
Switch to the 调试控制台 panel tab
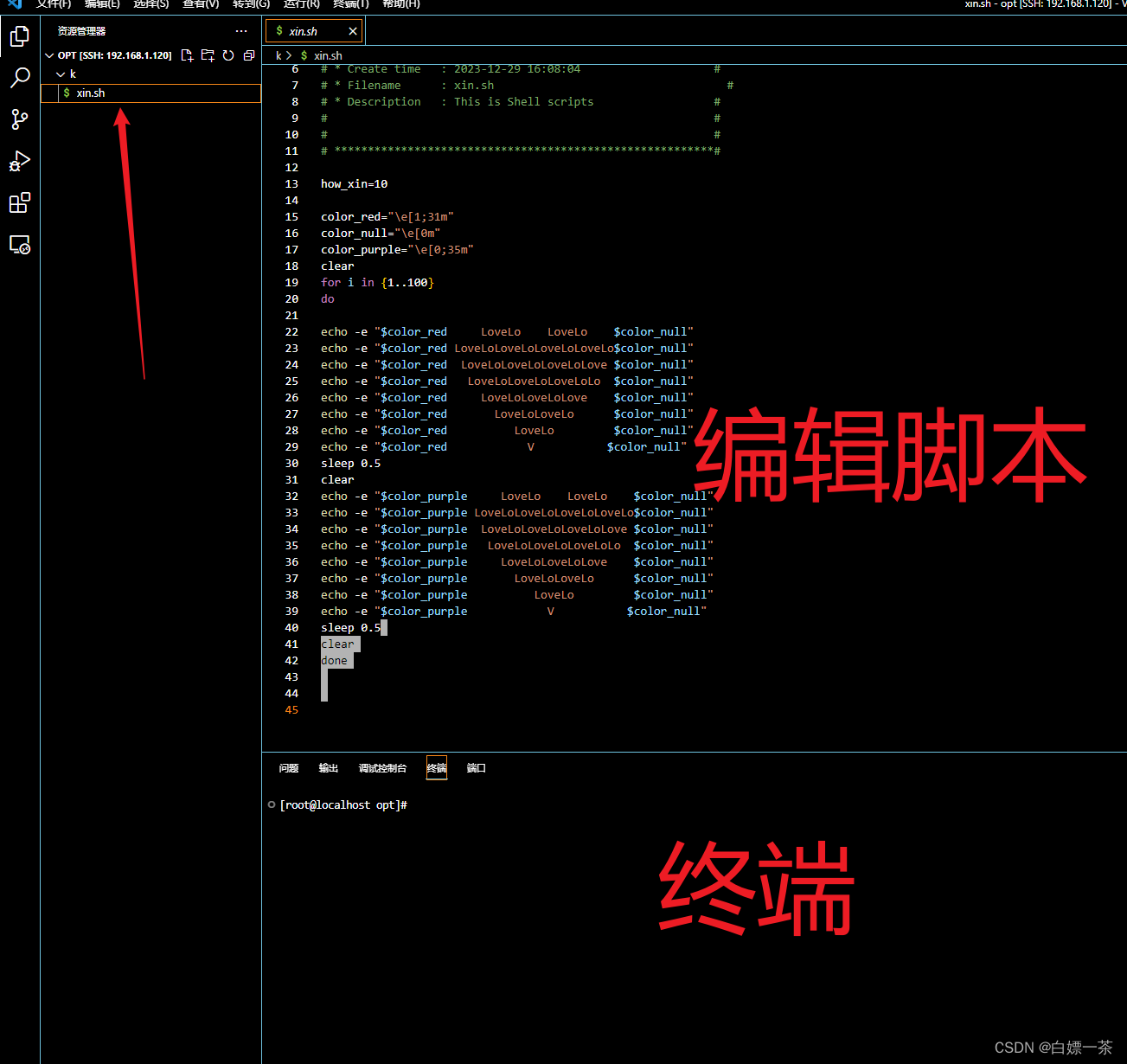coord(382,768)
